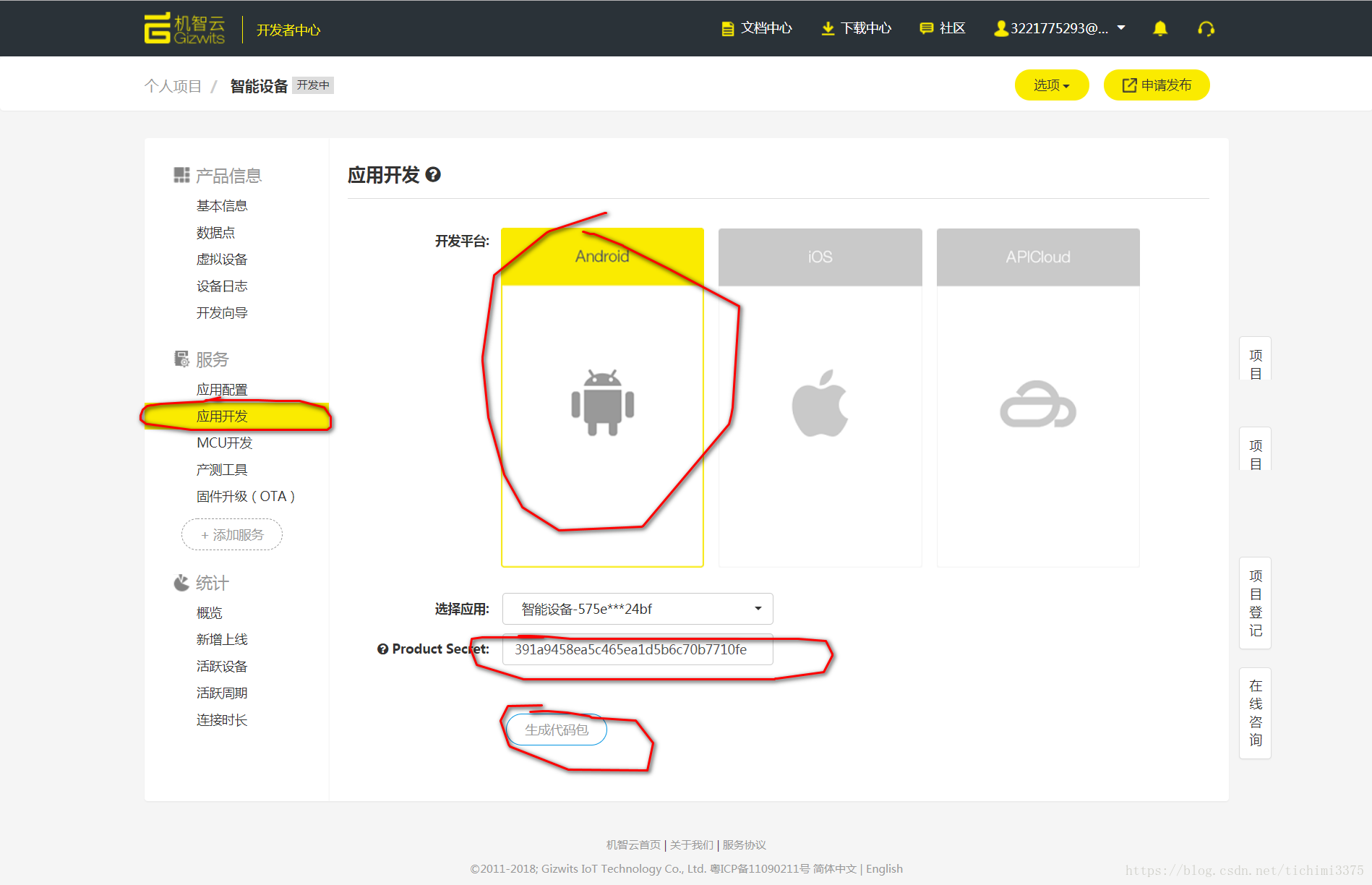
Task: Select the Android platform tab
Action: [602, 257]
